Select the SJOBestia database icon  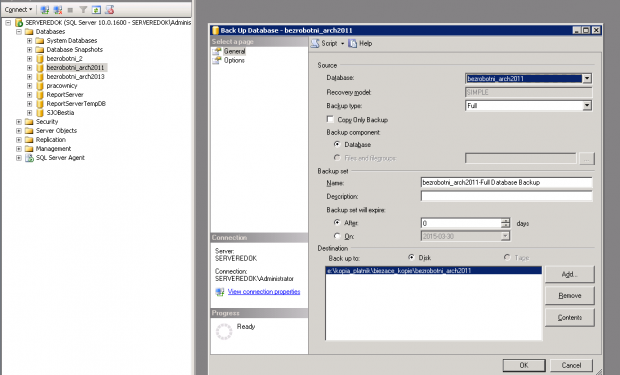click(40, 113)
